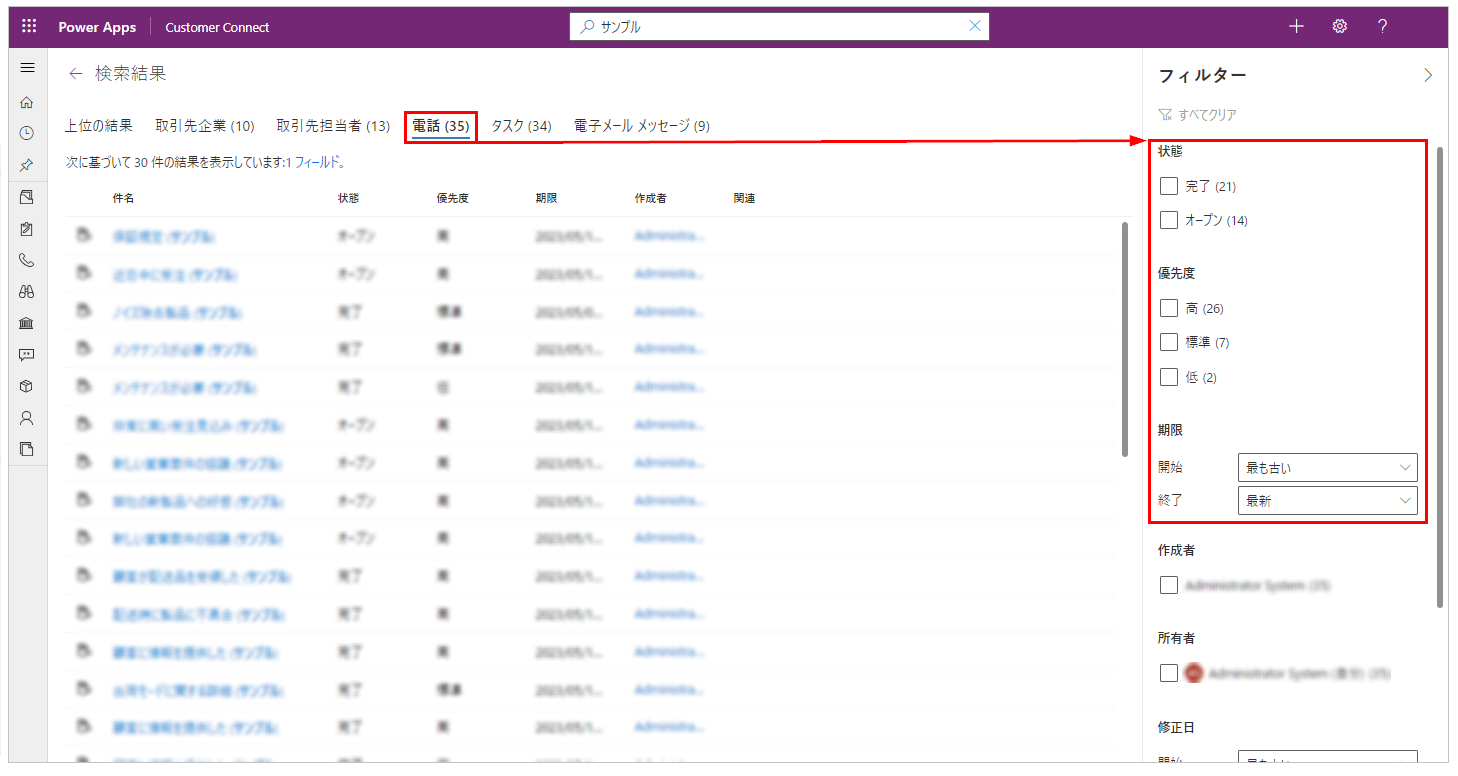1458x776 pixels.
Task: Open the sidebar icon directly below the pin
Action: [x=27, y=197]
